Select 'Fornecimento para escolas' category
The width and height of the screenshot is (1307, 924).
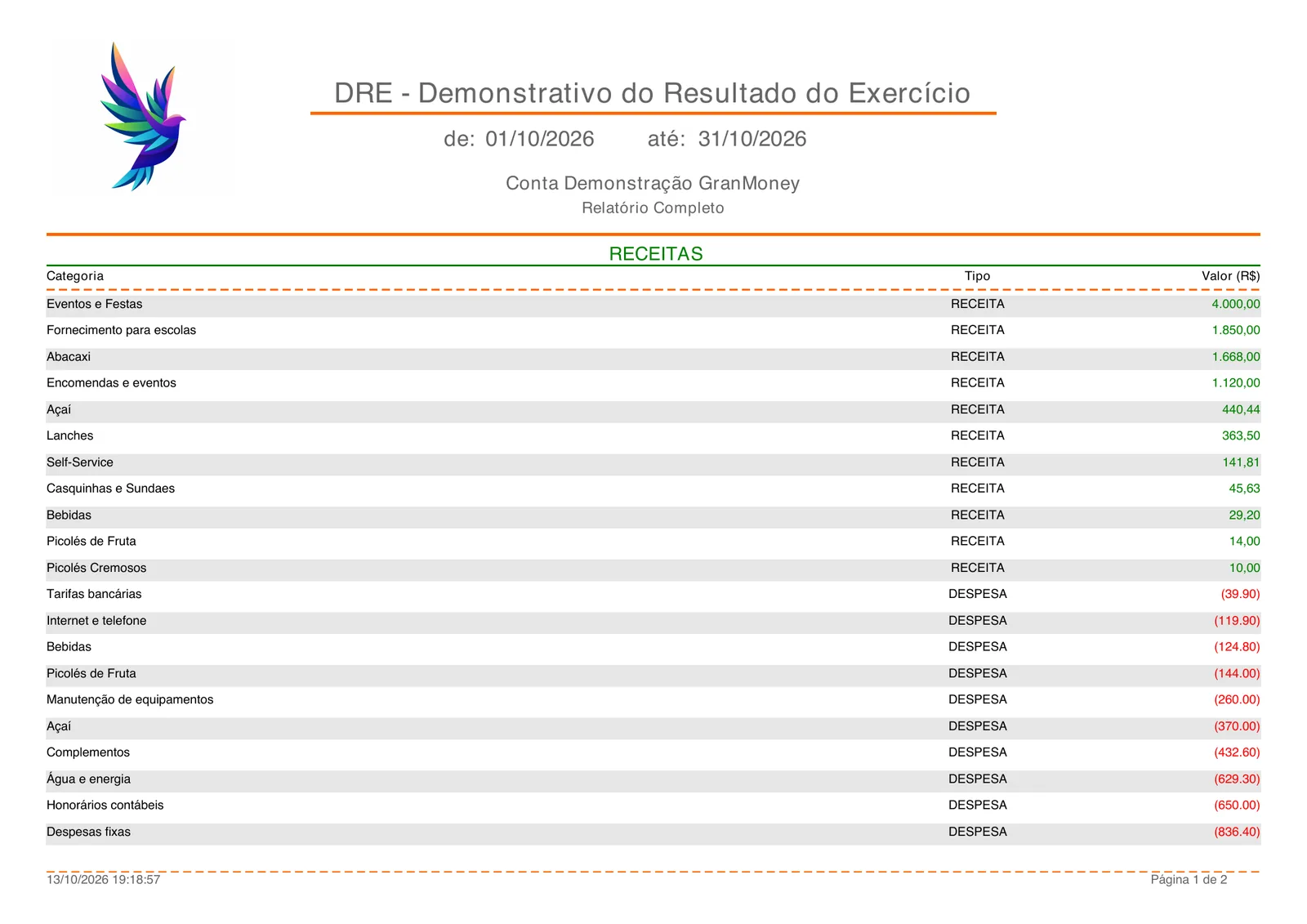coord(121,330)
